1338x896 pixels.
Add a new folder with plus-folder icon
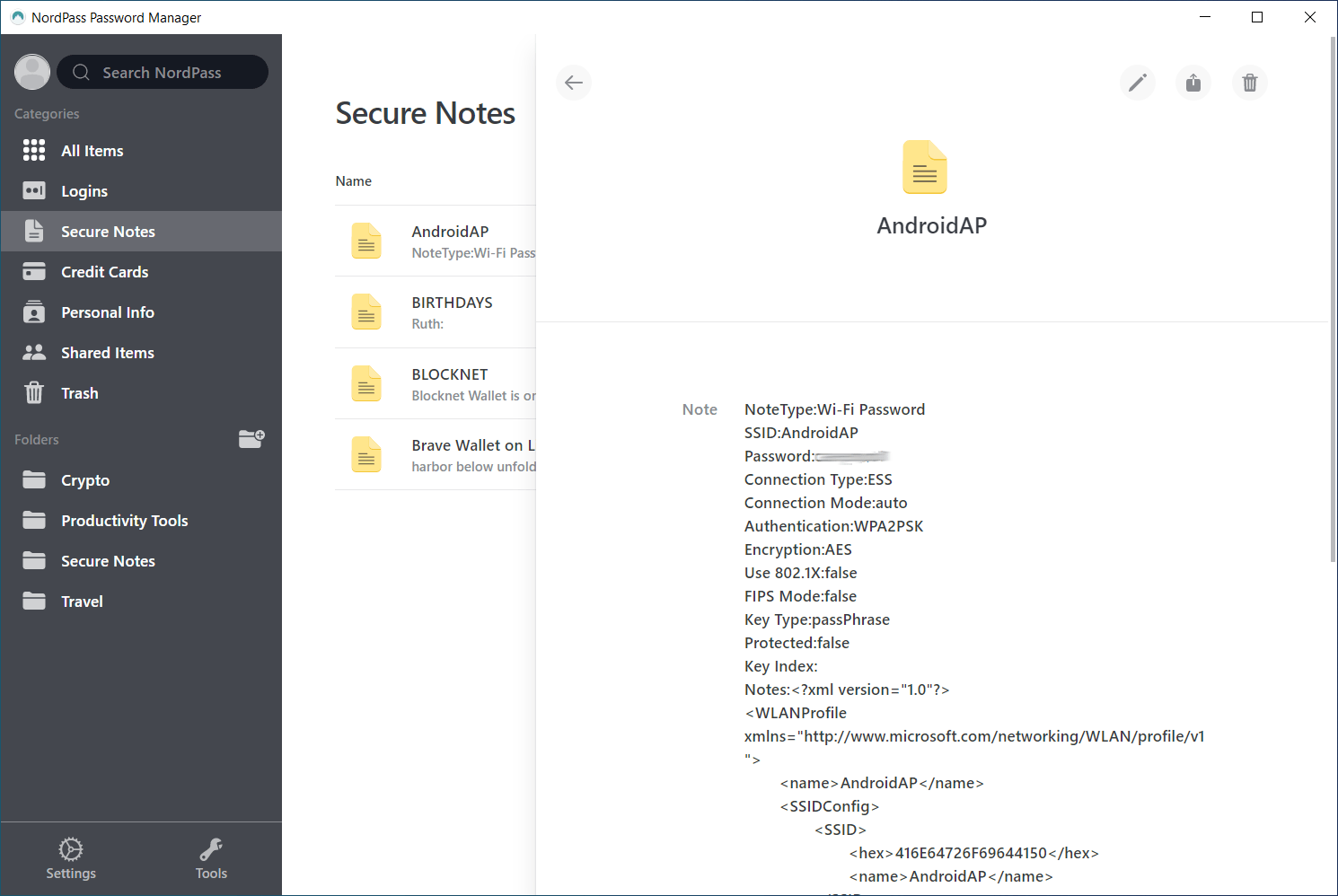[x=251, y=438]
